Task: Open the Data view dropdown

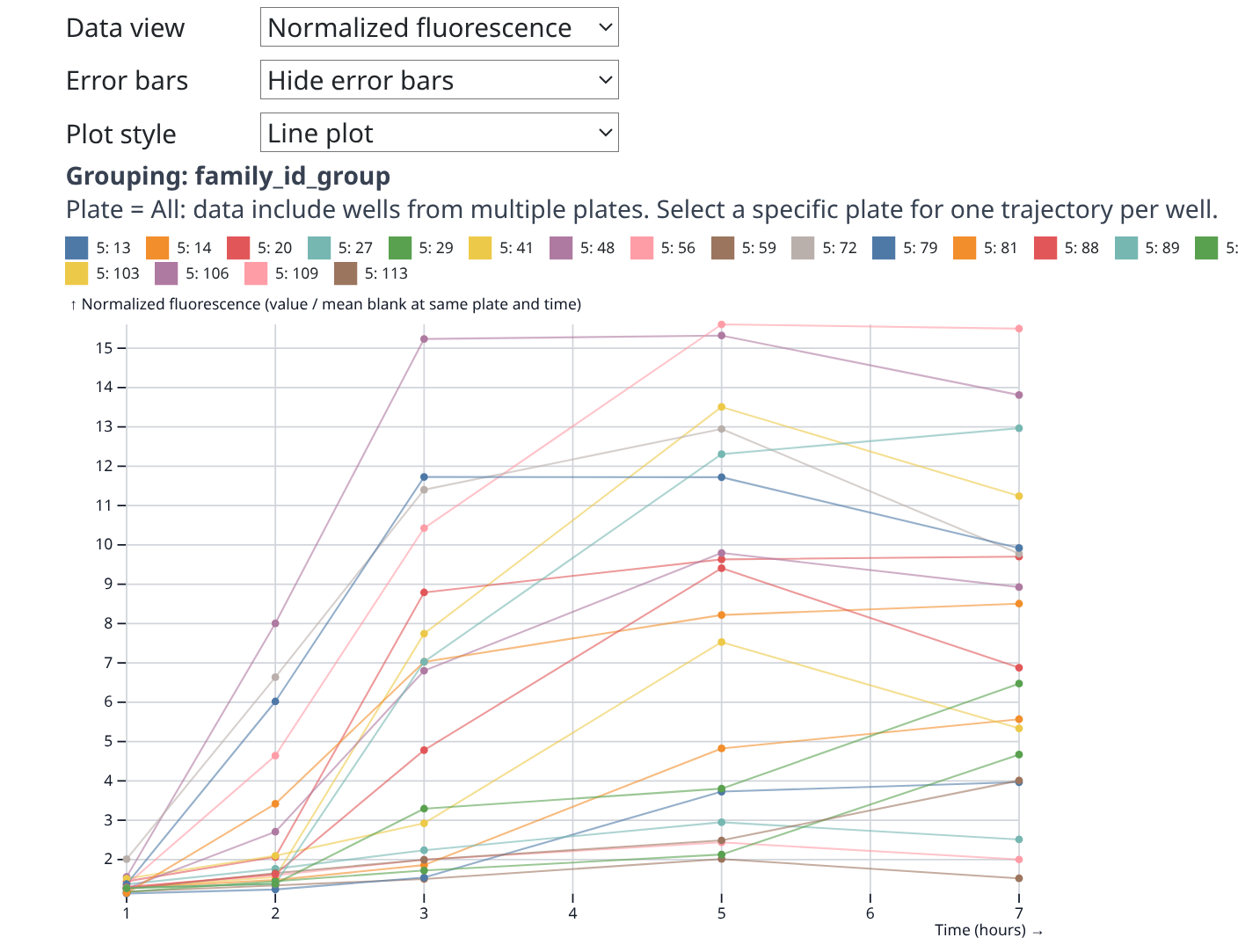Action: coord(439,27)
